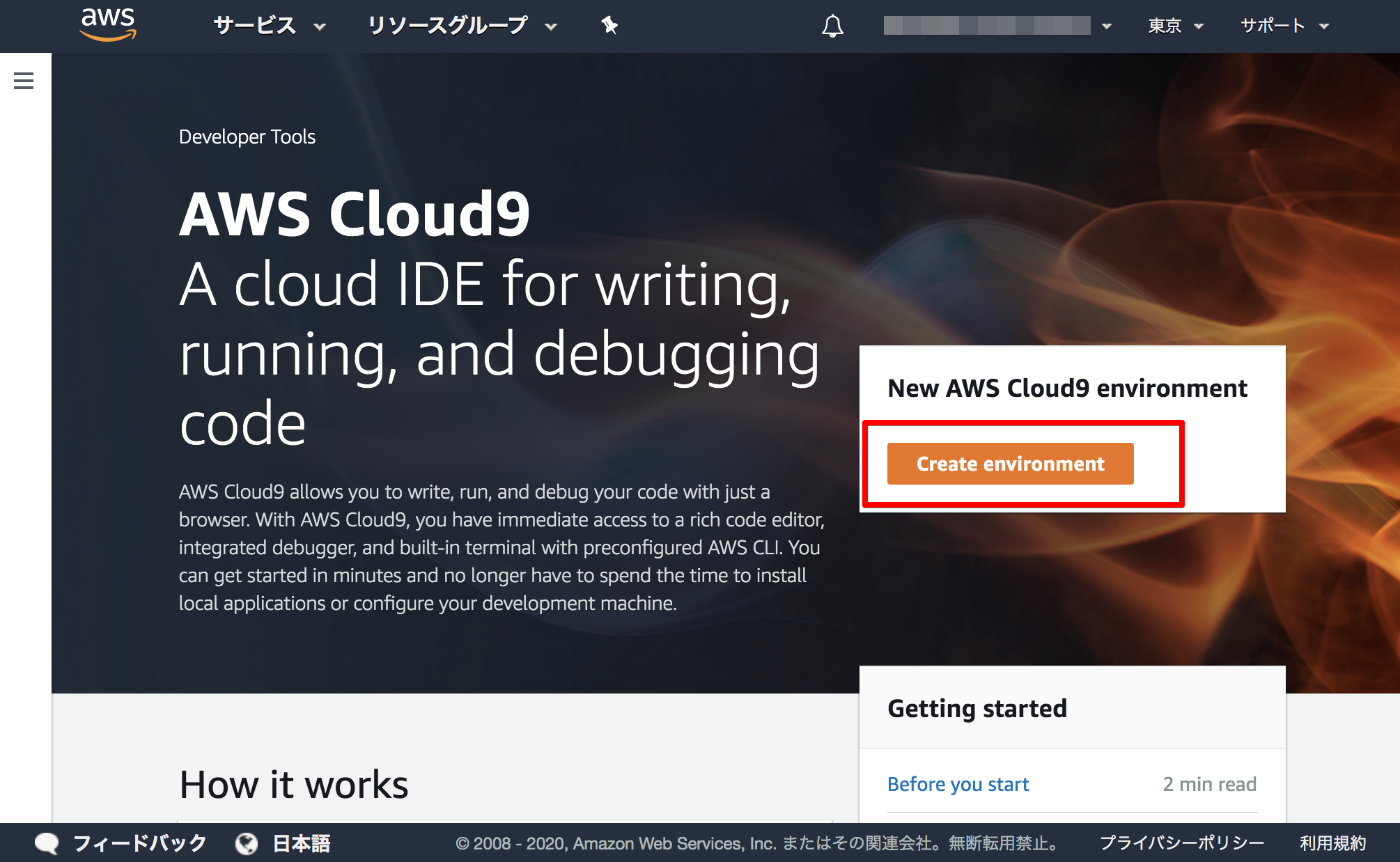Open the blurred account name dropdown
The width and height of the screenshot is (1400, 862).
[997, 26]
